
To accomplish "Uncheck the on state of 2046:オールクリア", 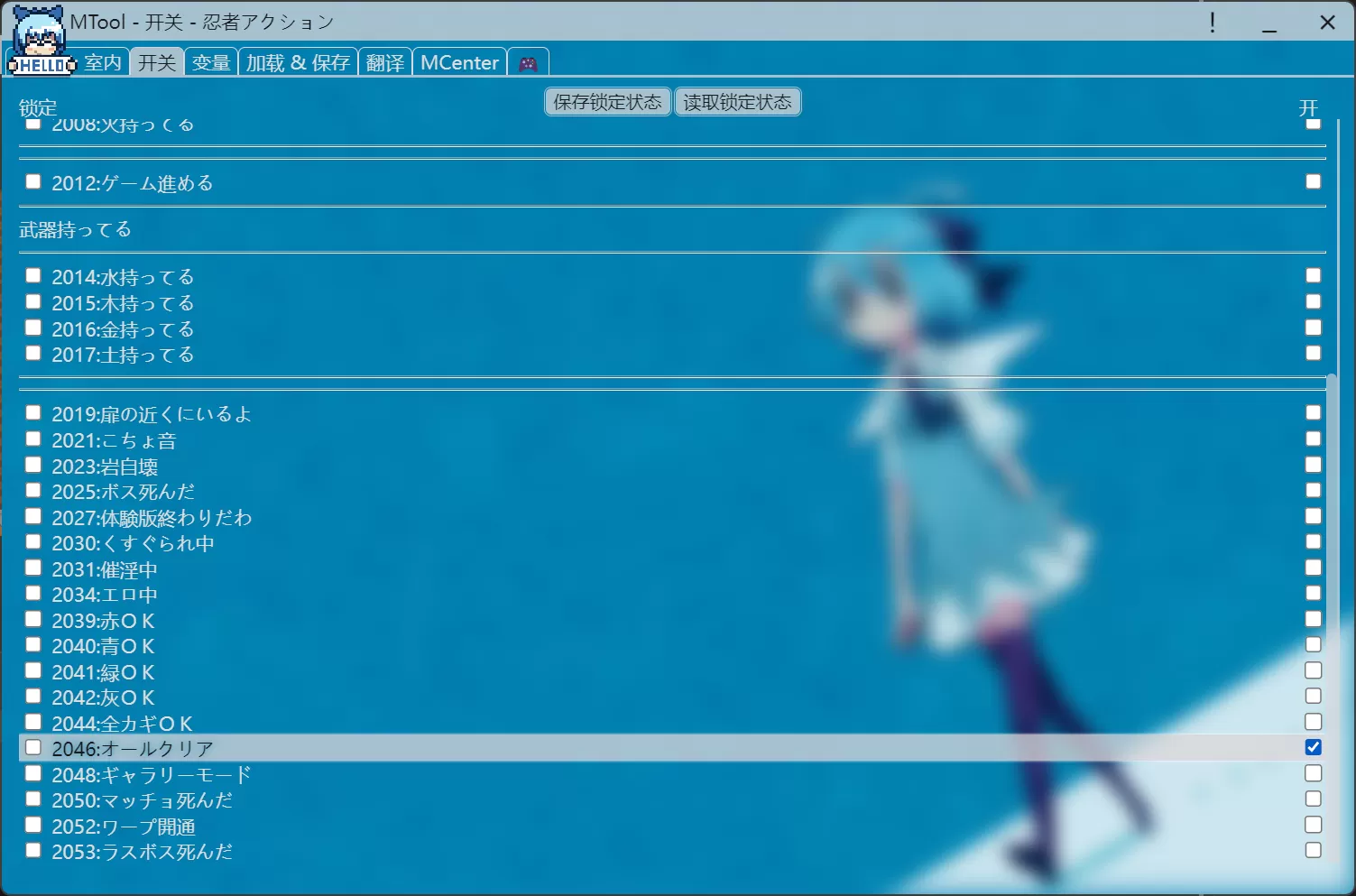I will (1314, 747).
